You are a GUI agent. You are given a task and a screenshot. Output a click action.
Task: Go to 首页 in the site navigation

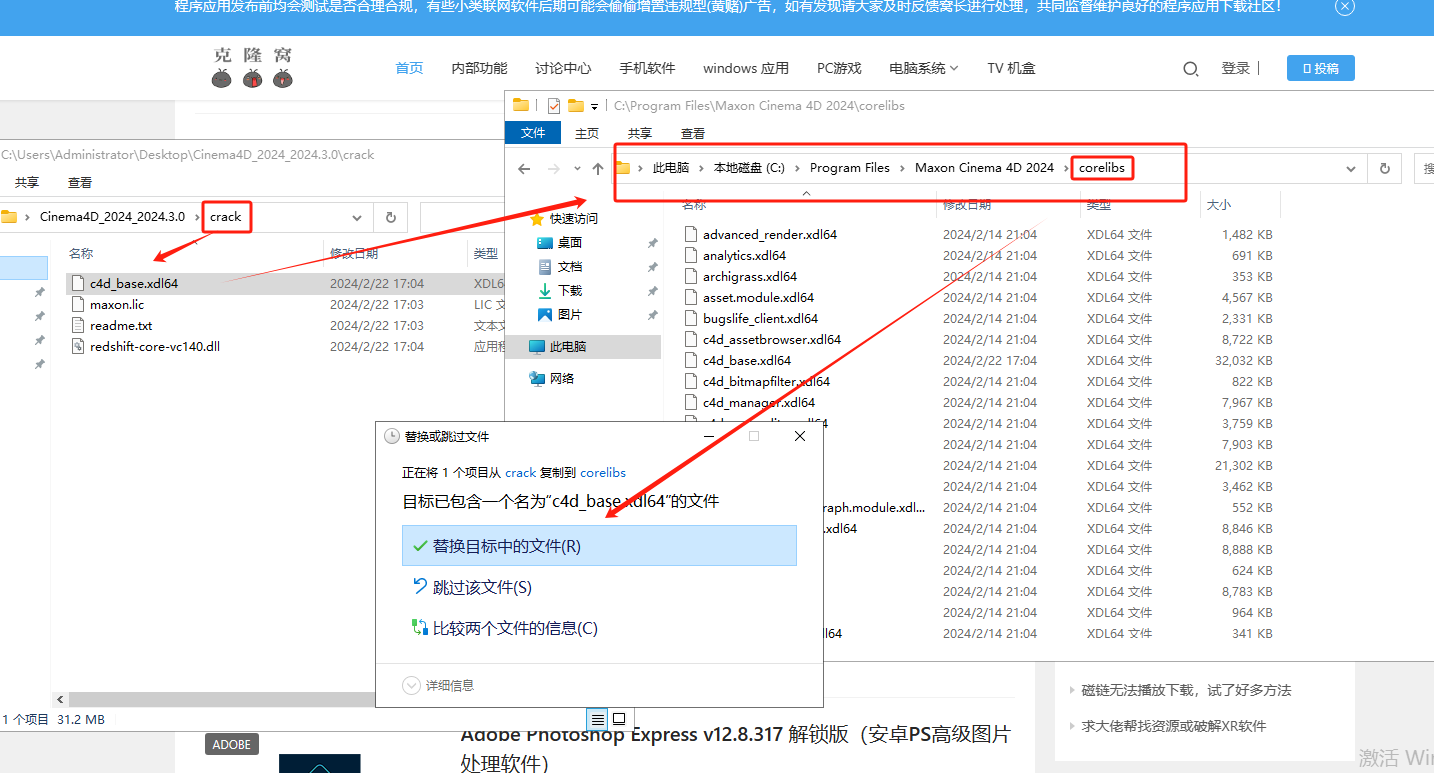click(409, 68)
